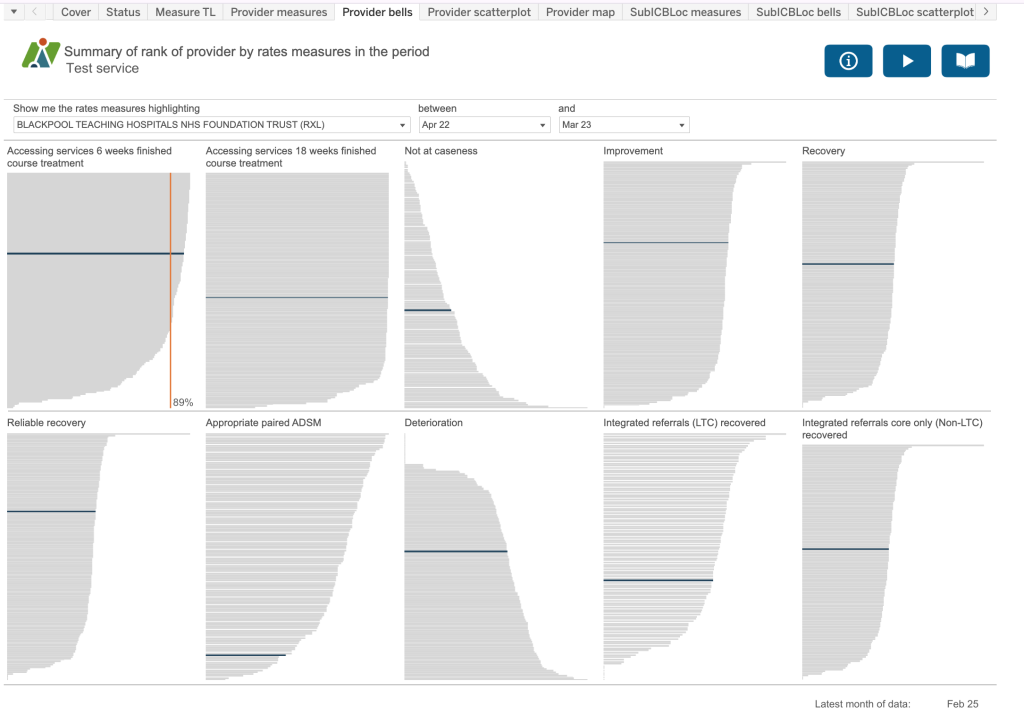Image resolution: width=1024 pixels, height=723 pixels.
Task: Open the book guide icon button
Action: tap(965, 61)
